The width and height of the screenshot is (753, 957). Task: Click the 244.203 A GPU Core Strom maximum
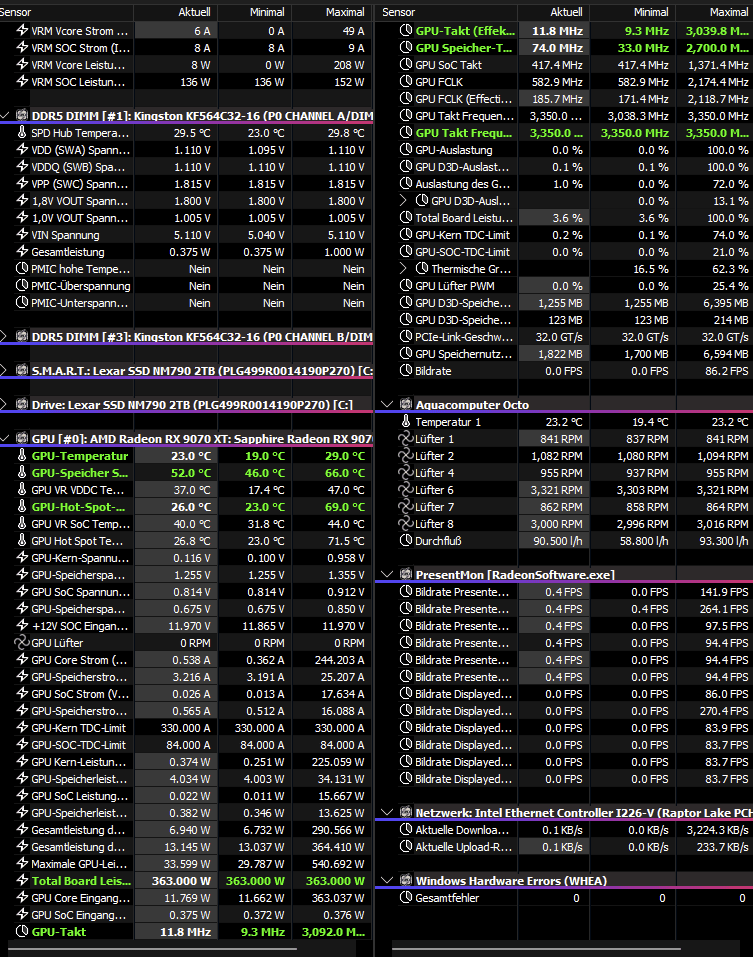tap(339, 660)
